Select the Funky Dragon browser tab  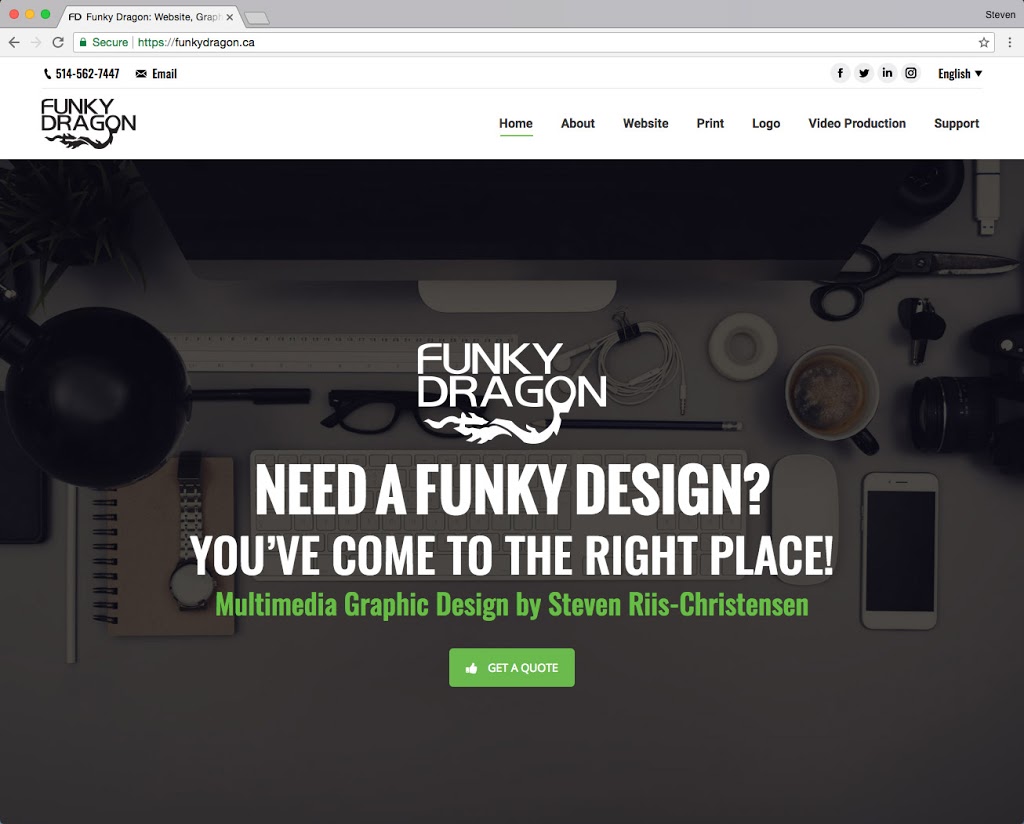click(x=150, y=17)
